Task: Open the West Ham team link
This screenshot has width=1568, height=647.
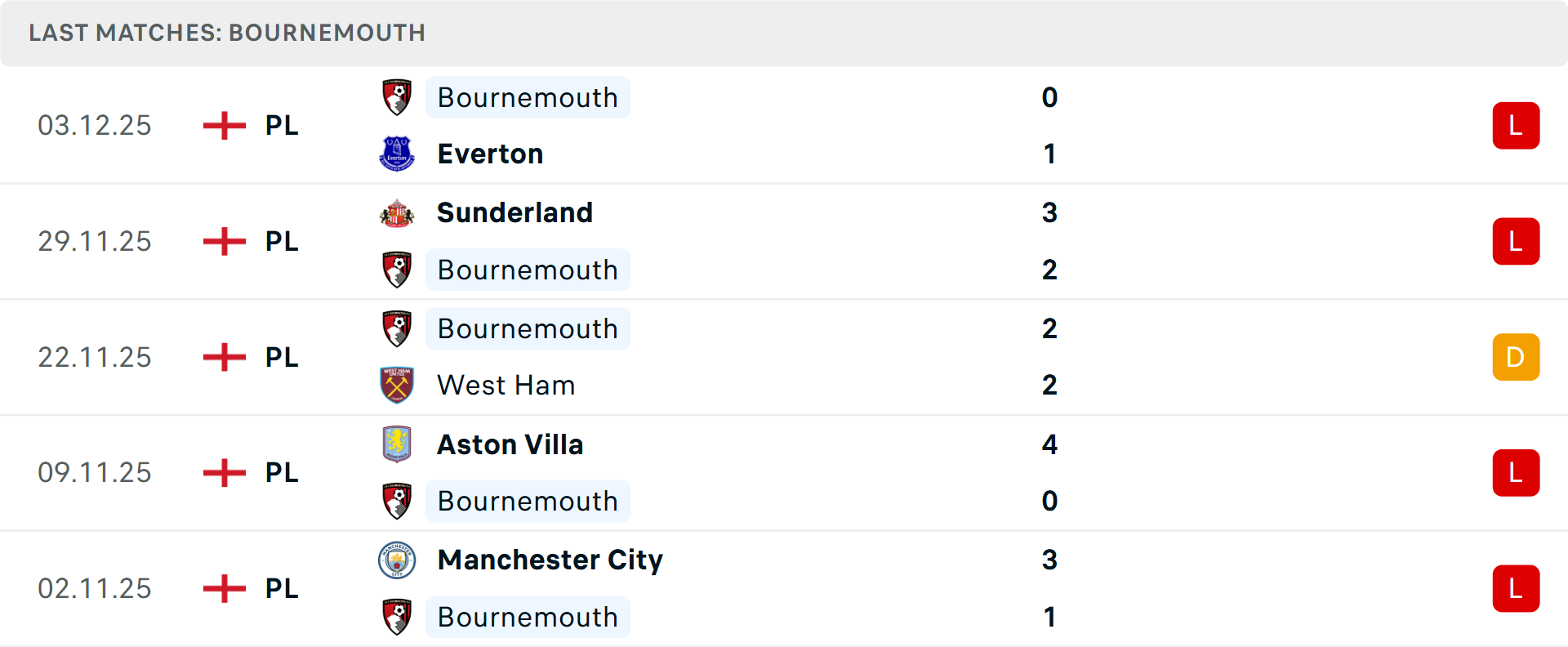Action: click(506, 385)
